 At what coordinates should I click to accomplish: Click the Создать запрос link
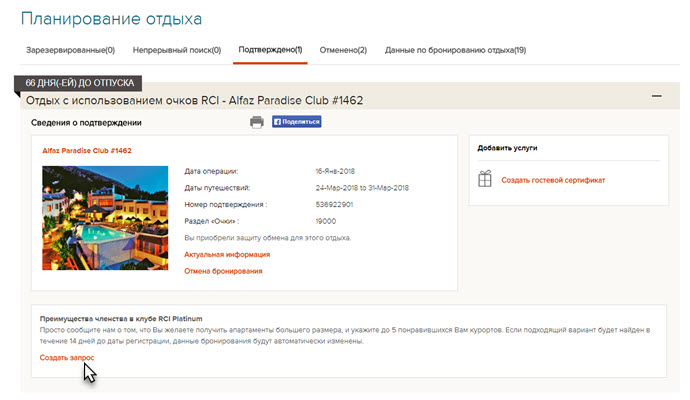[x=67, y=358]
